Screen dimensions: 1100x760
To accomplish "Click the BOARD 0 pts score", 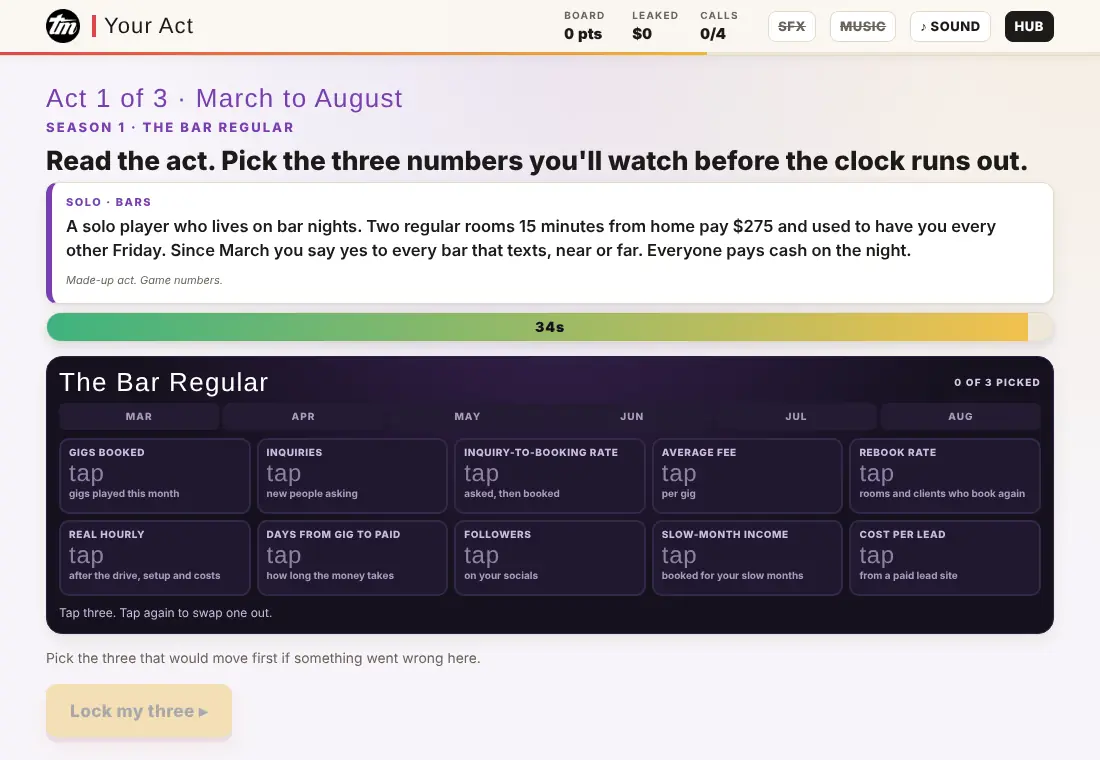I will pos(584,26).
